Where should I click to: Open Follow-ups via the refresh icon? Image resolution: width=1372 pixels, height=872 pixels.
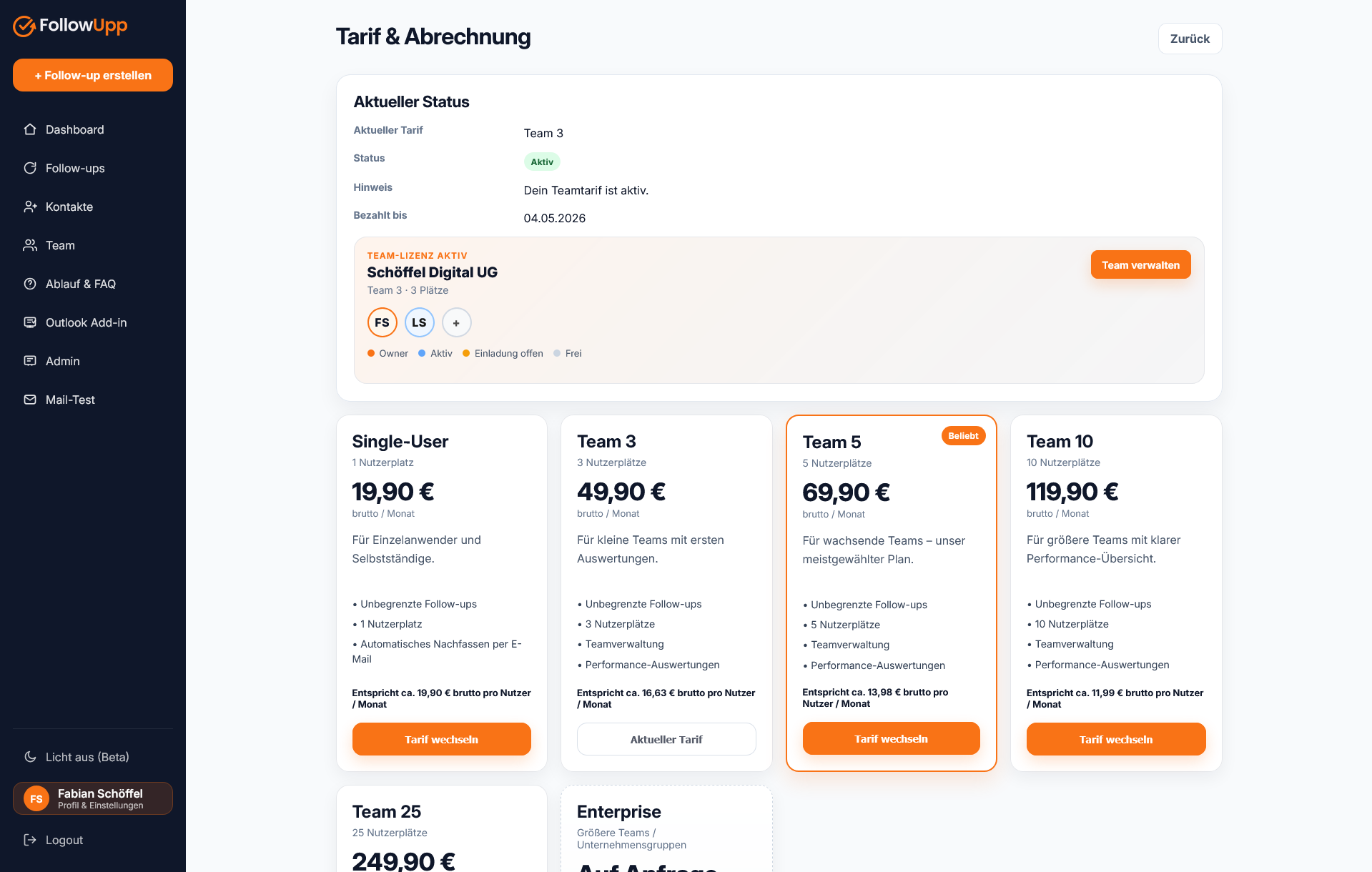pos(30,168)
